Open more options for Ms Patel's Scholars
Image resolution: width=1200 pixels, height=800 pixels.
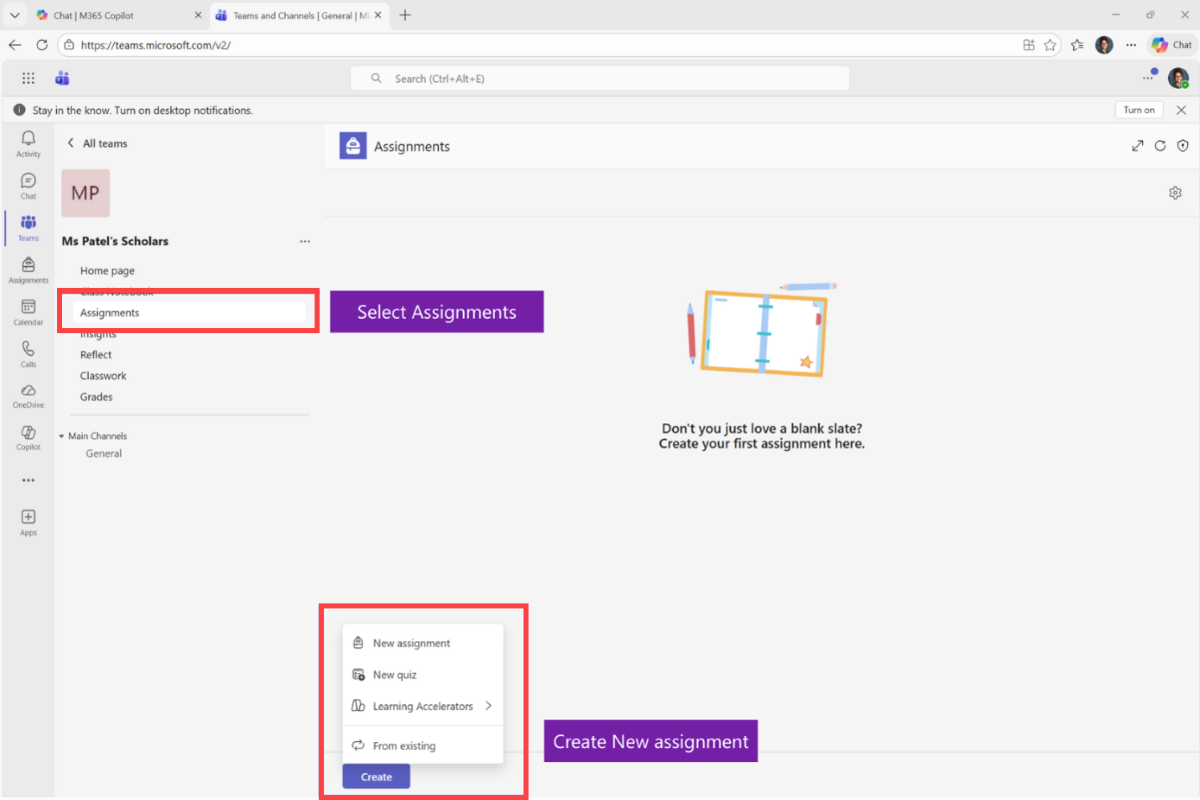(305, 241)
